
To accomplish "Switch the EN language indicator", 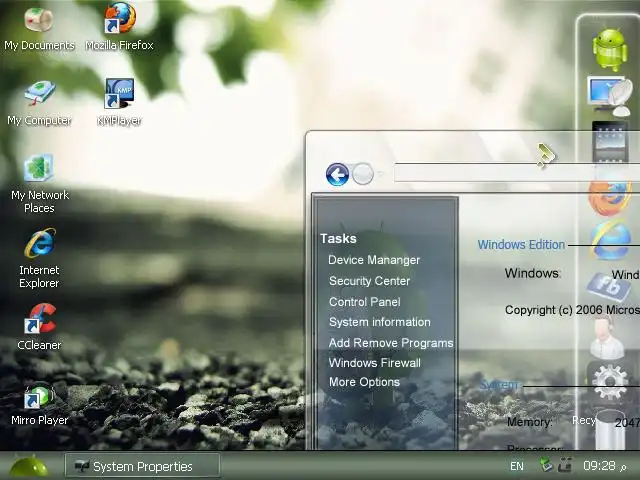I will (517, 466).
